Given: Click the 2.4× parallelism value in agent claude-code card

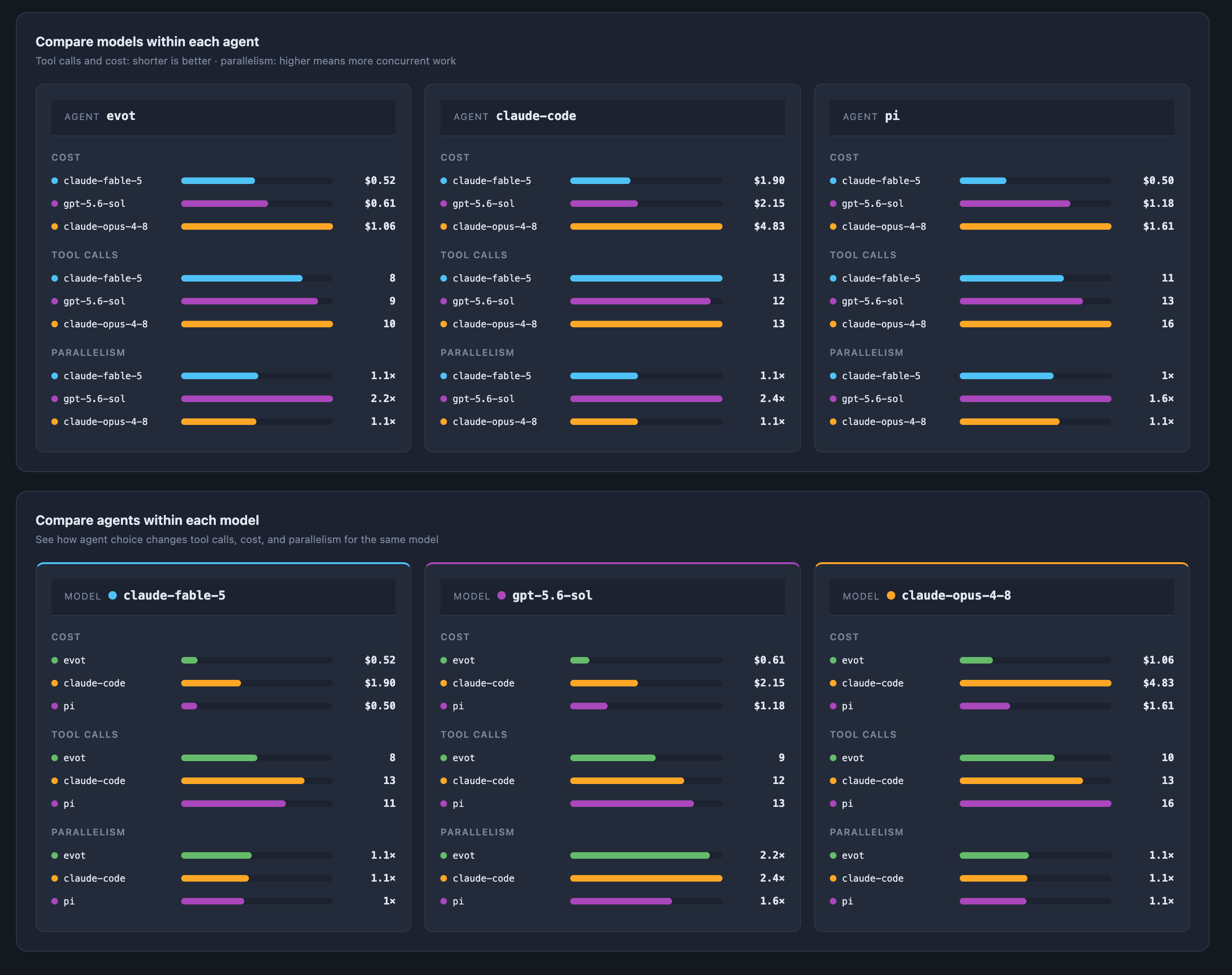Looking at the screenshot, I should [772, 398].
